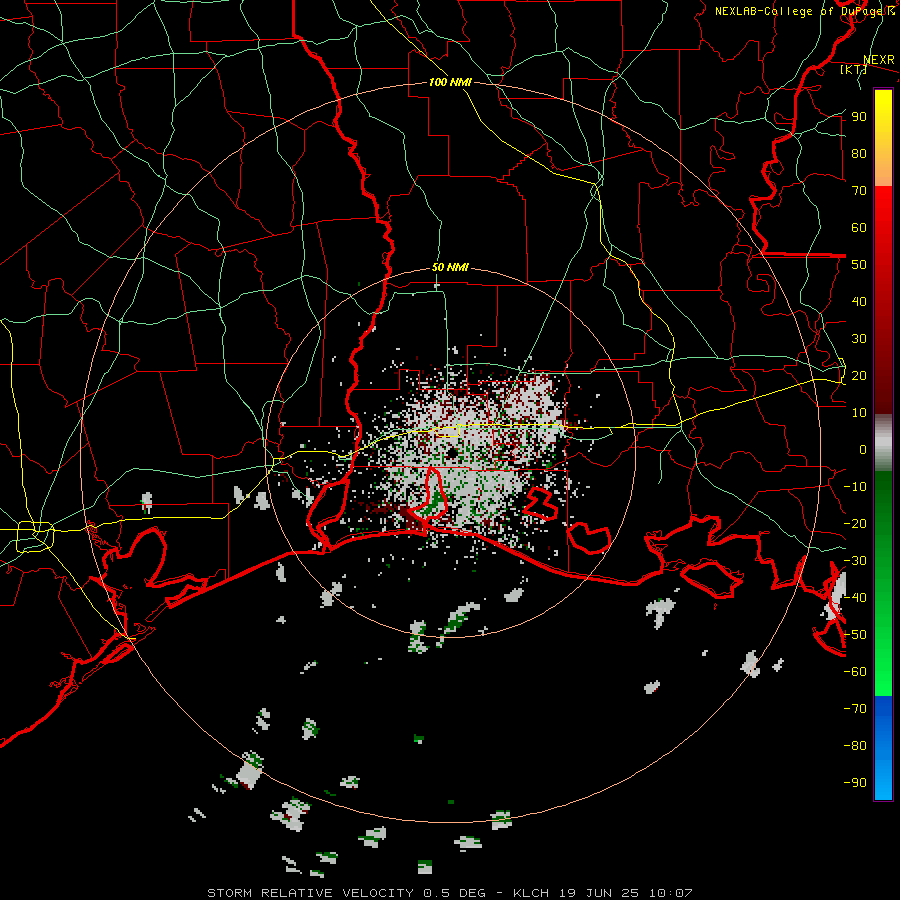
Task: Click the positive 50 scale value
Action: coord(859,265)
